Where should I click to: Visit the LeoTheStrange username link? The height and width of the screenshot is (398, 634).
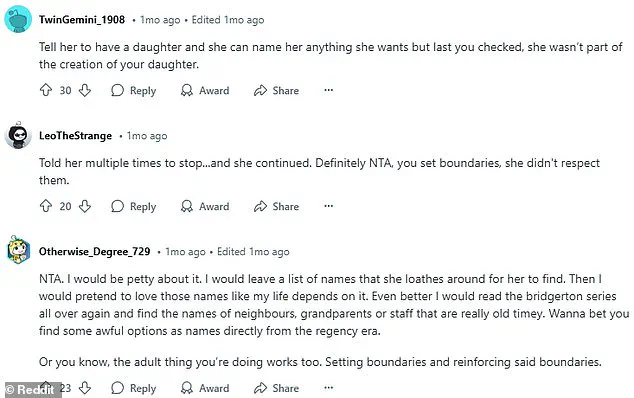click(x=75, y=135)
